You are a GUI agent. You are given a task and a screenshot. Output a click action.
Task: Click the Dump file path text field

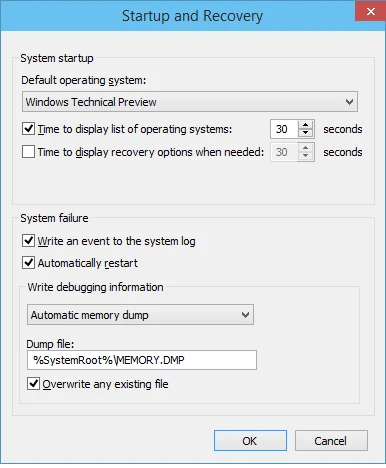142,360
